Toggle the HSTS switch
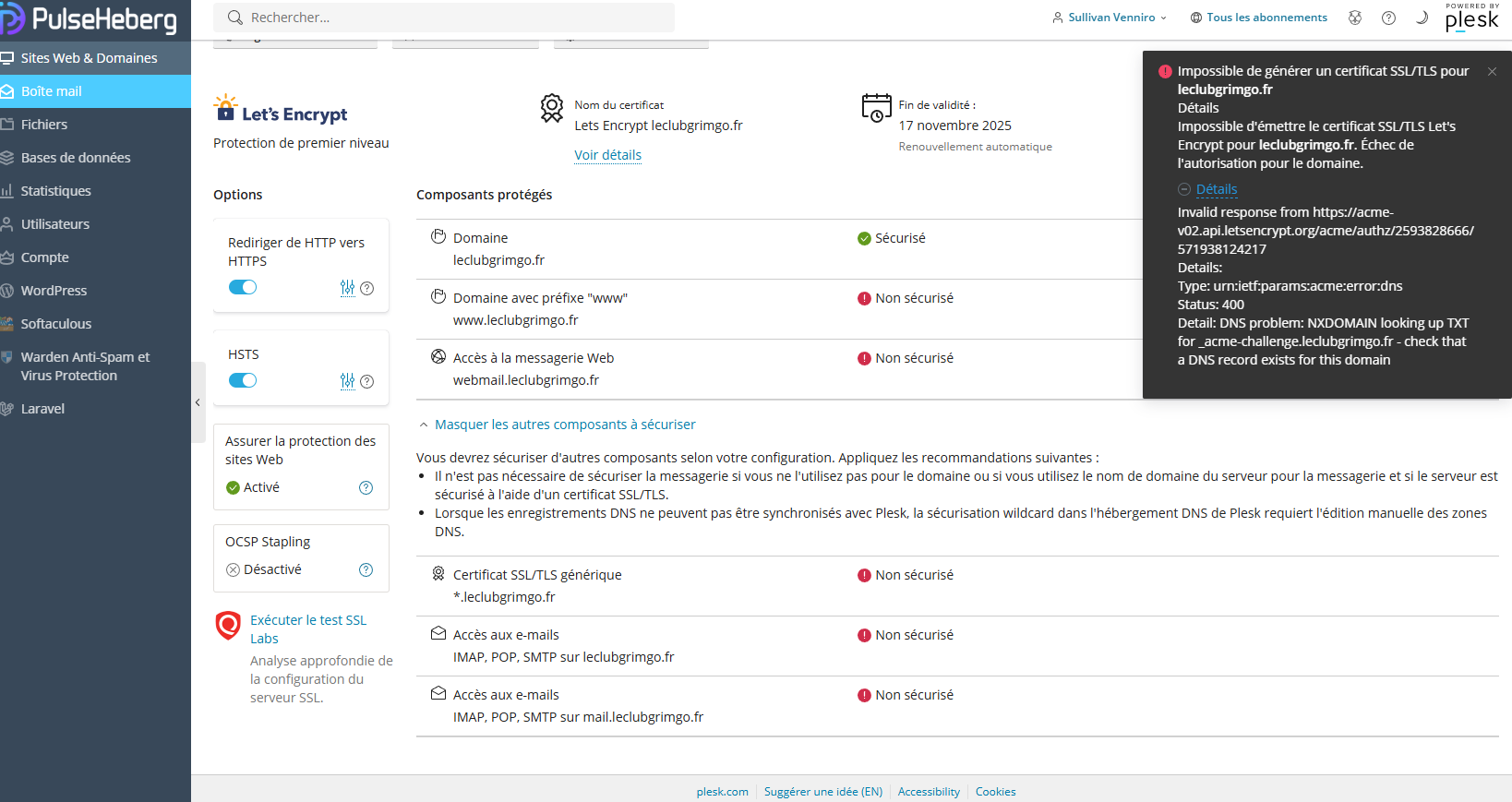This screenshot has height=802, width=1512. pos(243,380)
